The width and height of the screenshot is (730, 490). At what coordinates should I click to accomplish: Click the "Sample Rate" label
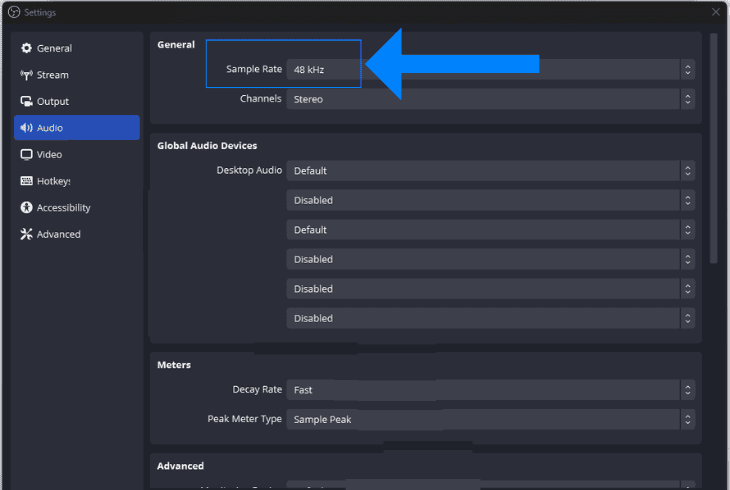point(254,69)
